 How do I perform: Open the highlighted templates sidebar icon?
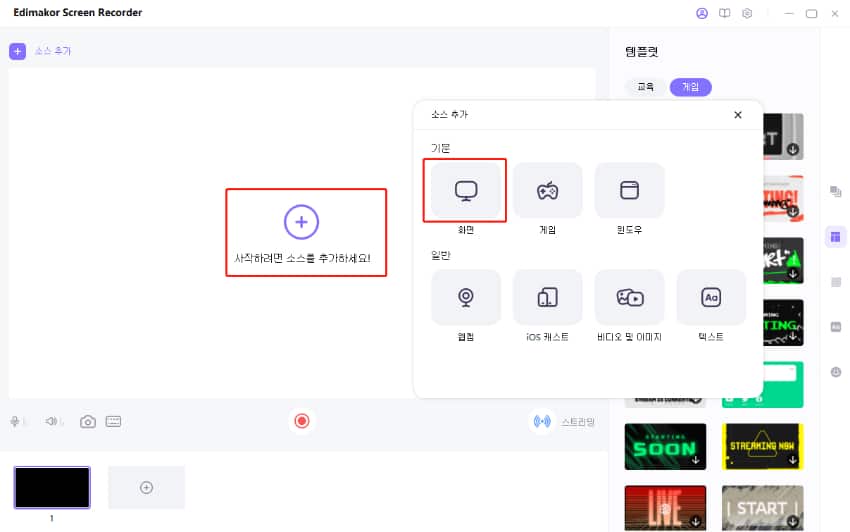pyautogui.click(x=835, y=237)
